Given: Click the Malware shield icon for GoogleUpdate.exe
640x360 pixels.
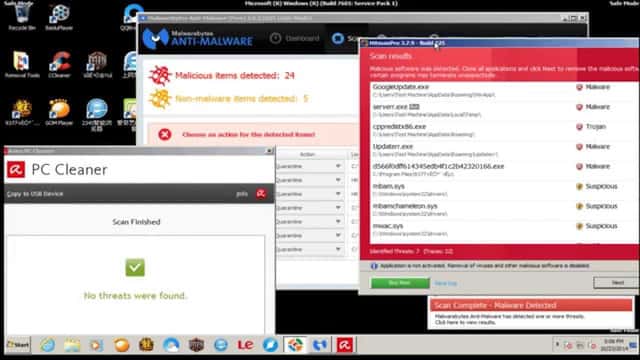Looking at the screenshot, I should [x=579, y=87].
